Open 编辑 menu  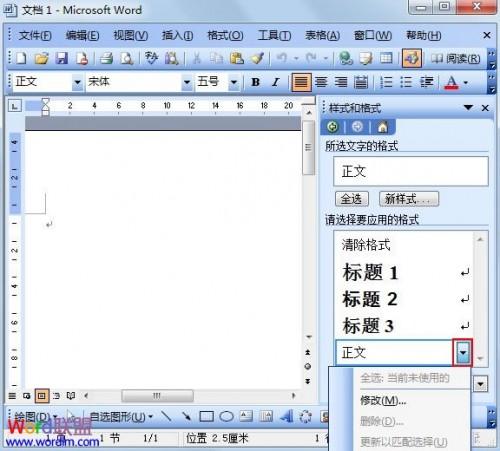click(x=82, y=35)
